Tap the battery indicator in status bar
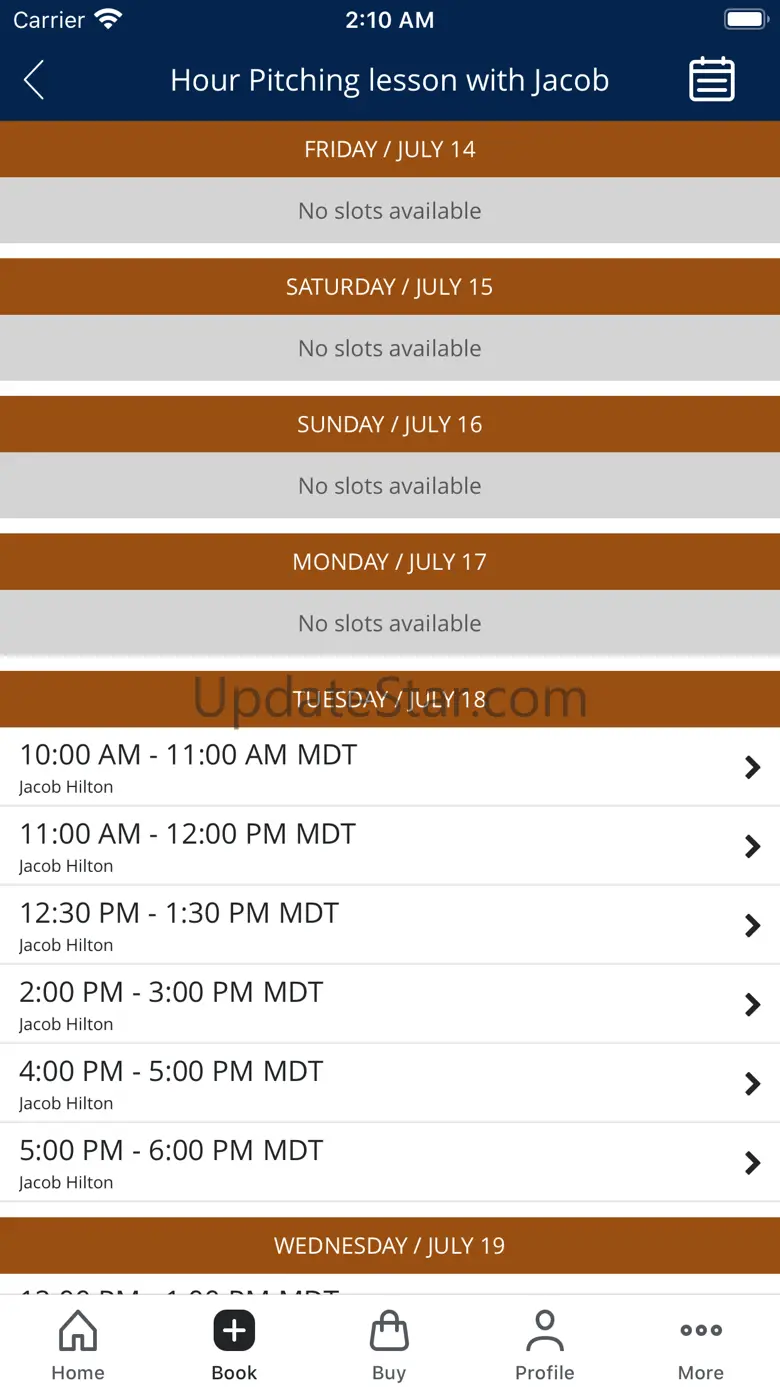This screenshot has width=780, height=1387. coord(745,19)
